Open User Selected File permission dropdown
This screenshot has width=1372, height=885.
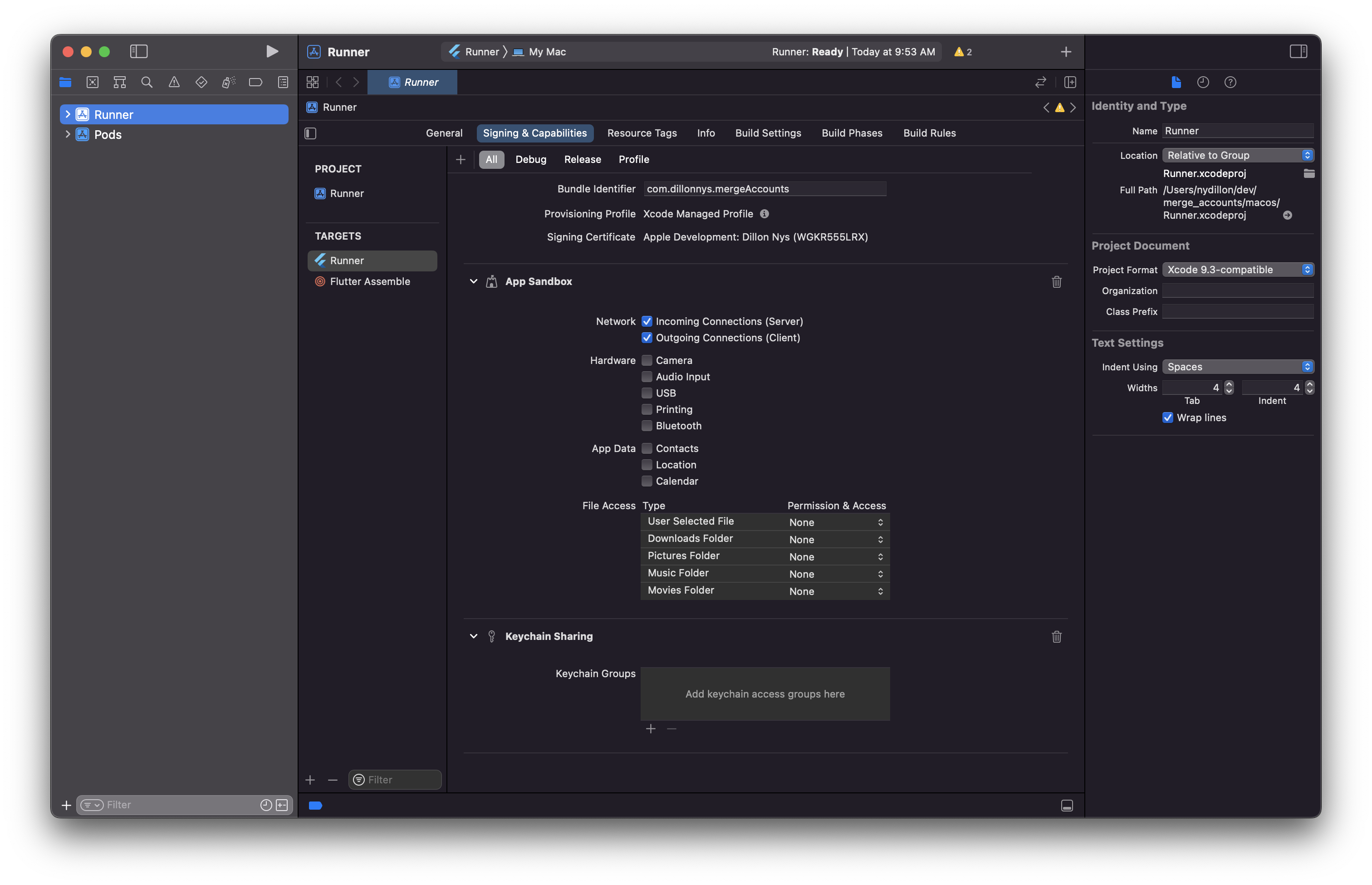coord(836,522)
